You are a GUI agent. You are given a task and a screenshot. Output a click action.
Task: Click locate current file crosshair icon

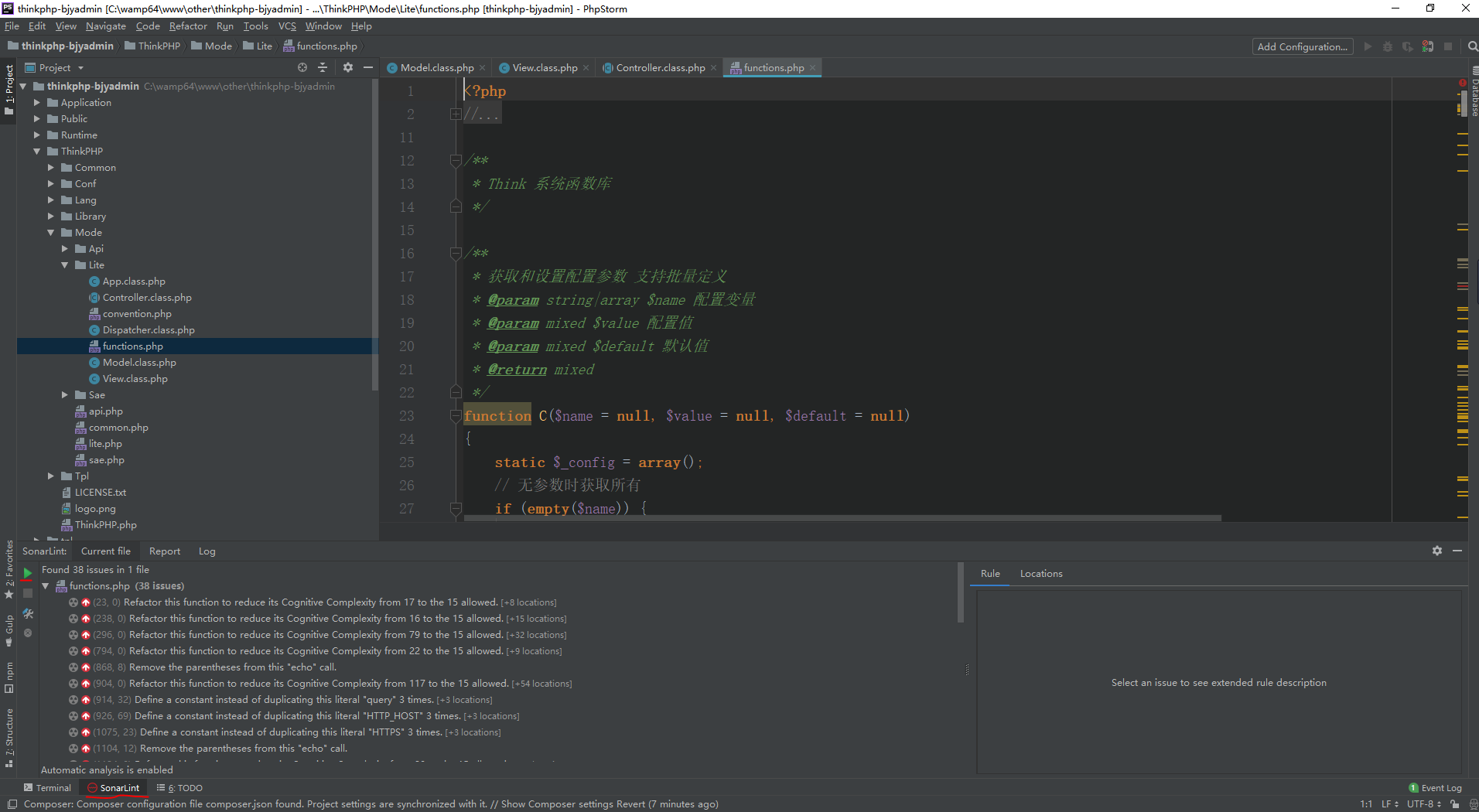(x=302, y=68)
